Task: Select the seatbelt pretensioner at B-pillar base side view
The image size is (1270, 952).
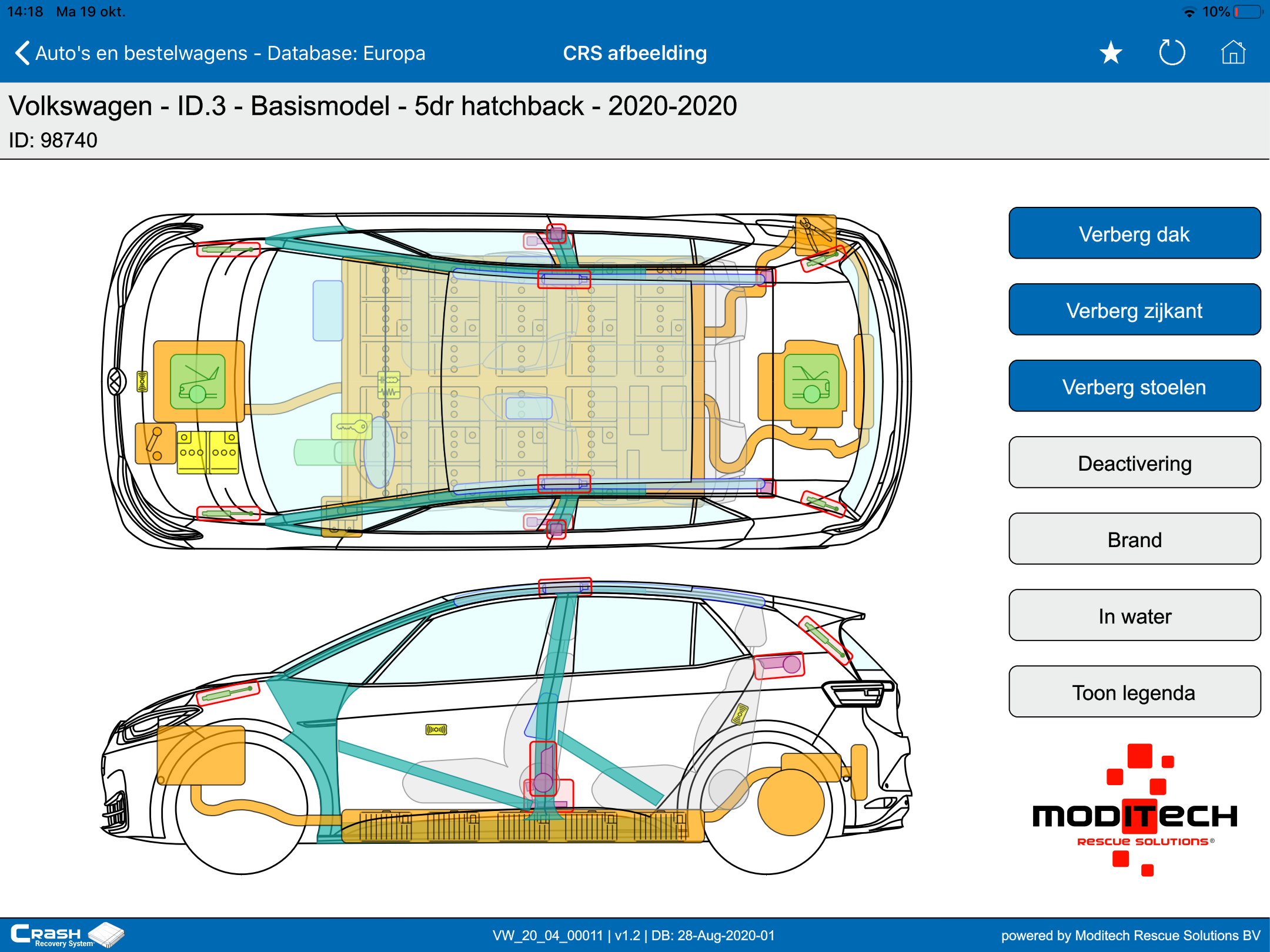Action: [x=543, y=769]
